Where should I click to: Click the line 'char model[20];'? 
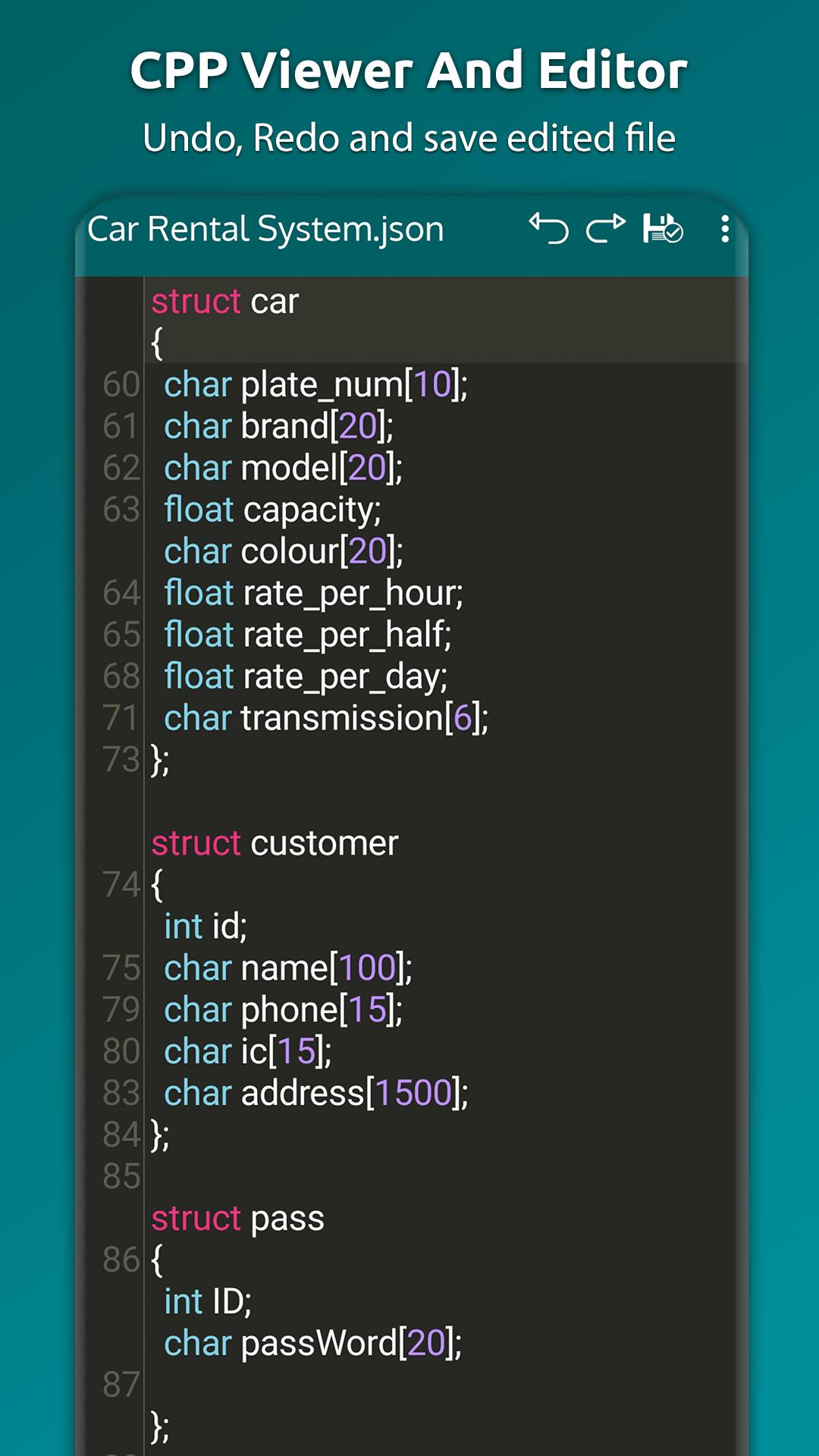click(x=283, y=468)
